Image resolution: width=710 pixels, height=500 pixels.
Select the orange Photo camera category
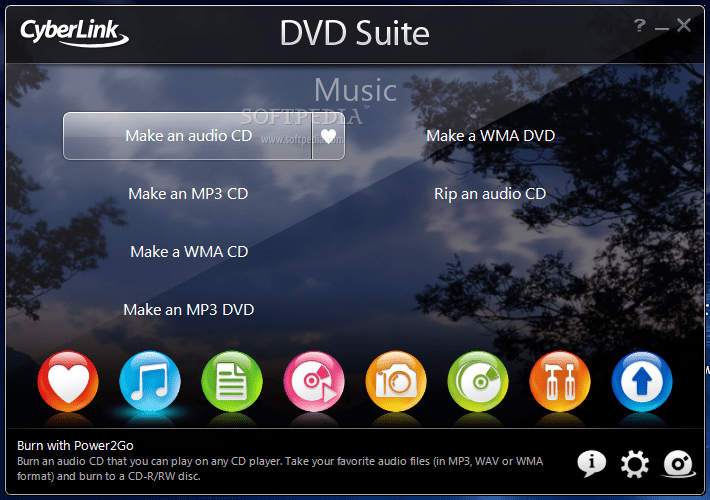pyautogui.click(x=396, y=381)
